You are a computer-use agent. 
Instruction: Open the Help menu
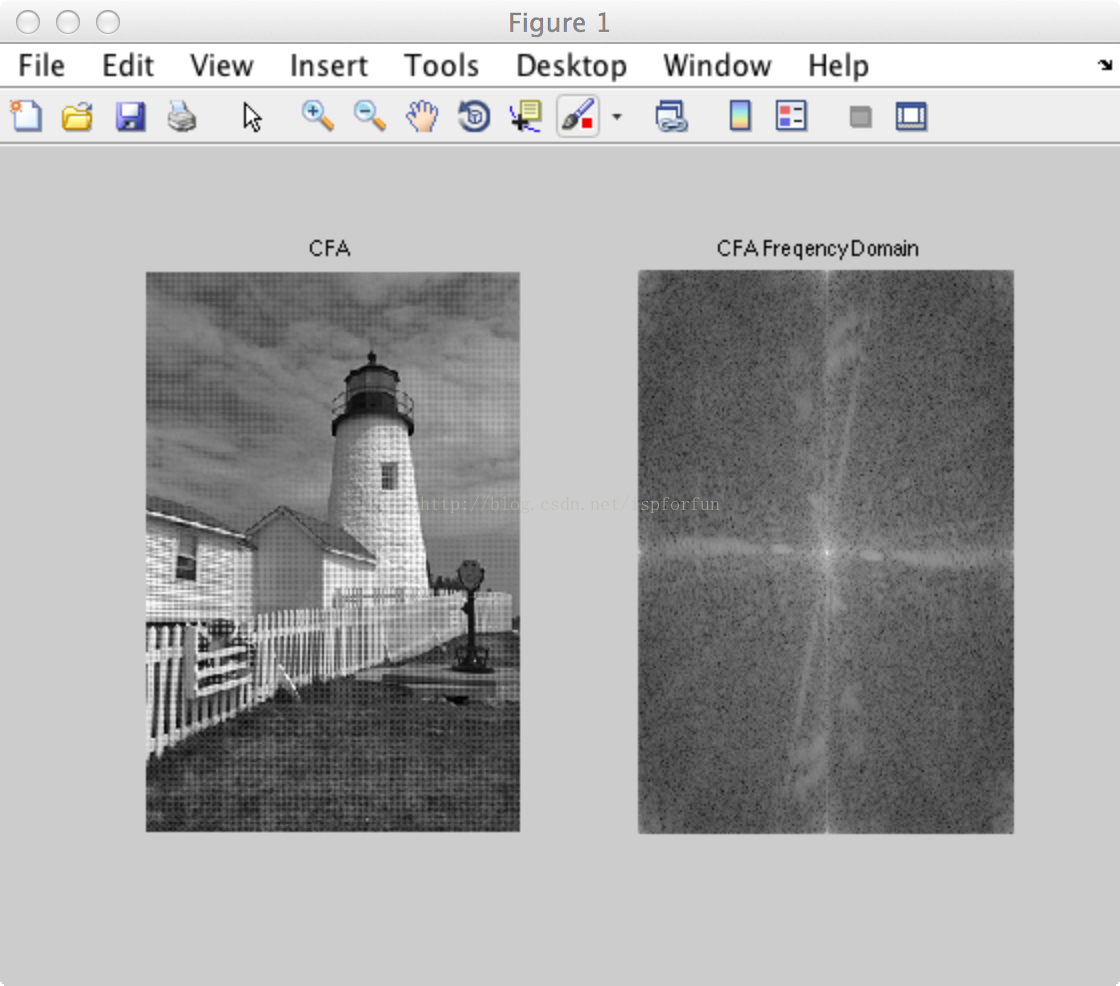coord(838,66)
